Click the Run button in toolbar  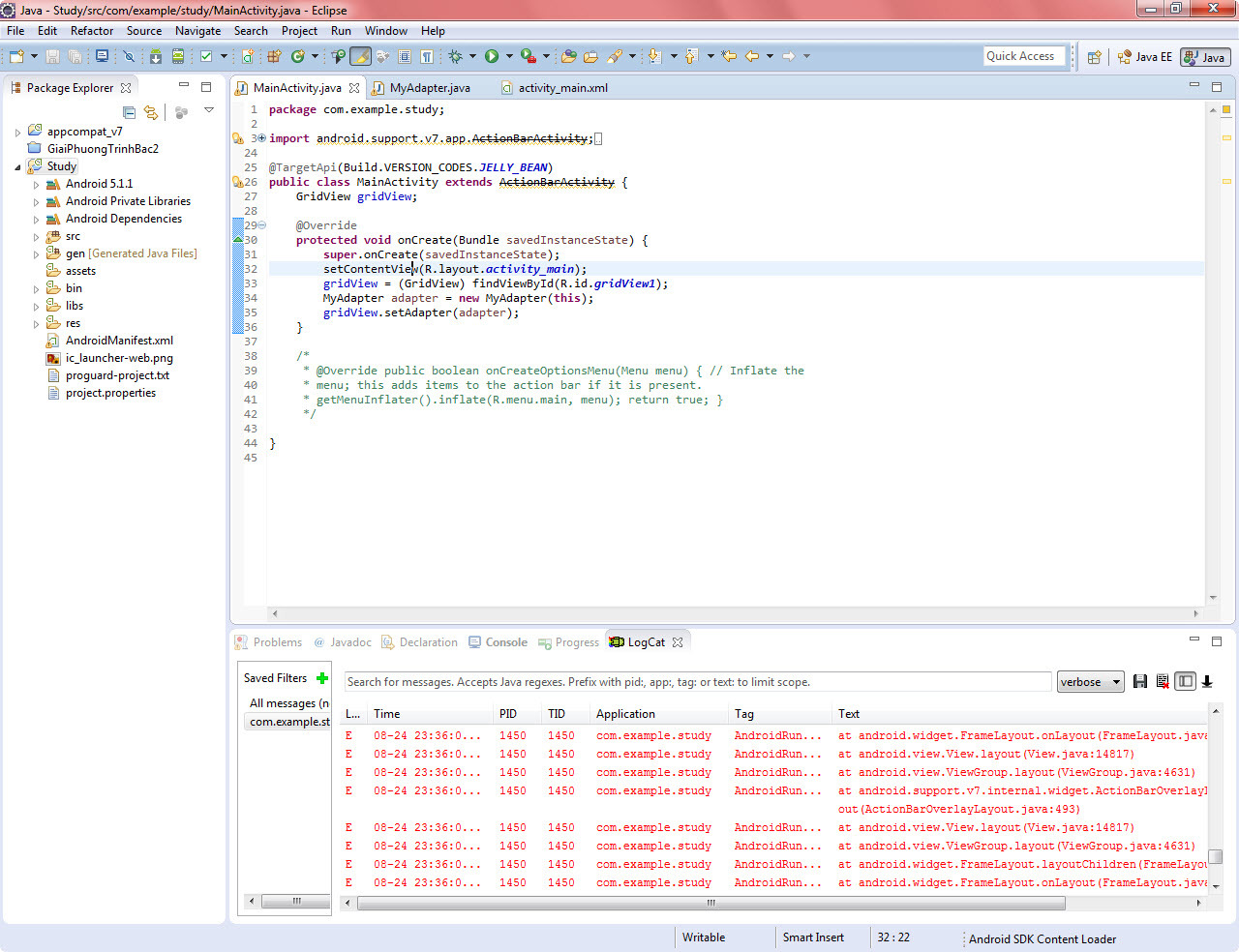pyautogui.click(x=492, y=57)
